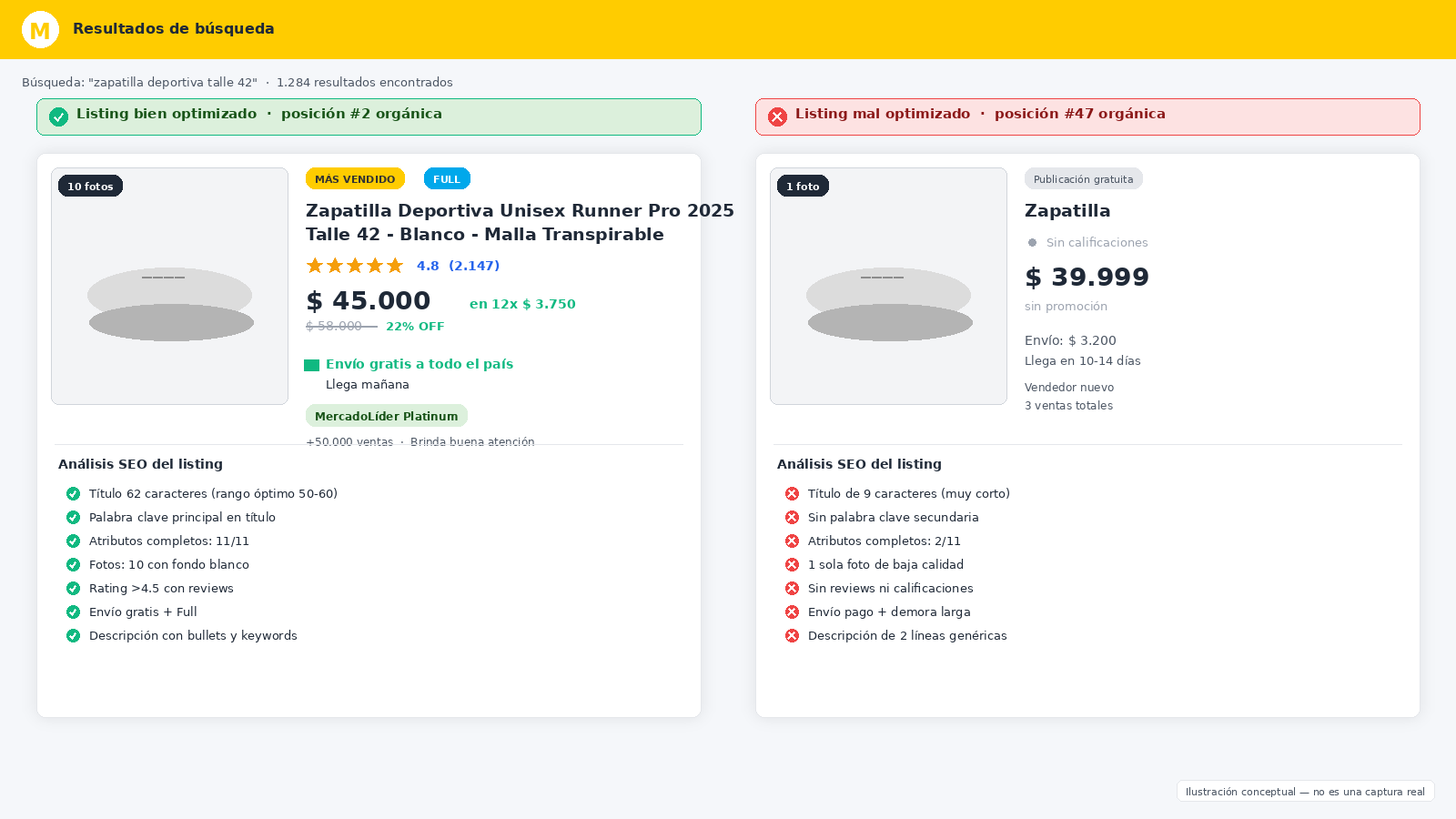Open the Zapatilla Deportiva Unisex Runner Pro title
This screenshot has width=1456, height=819.
(x=520, y=222)
